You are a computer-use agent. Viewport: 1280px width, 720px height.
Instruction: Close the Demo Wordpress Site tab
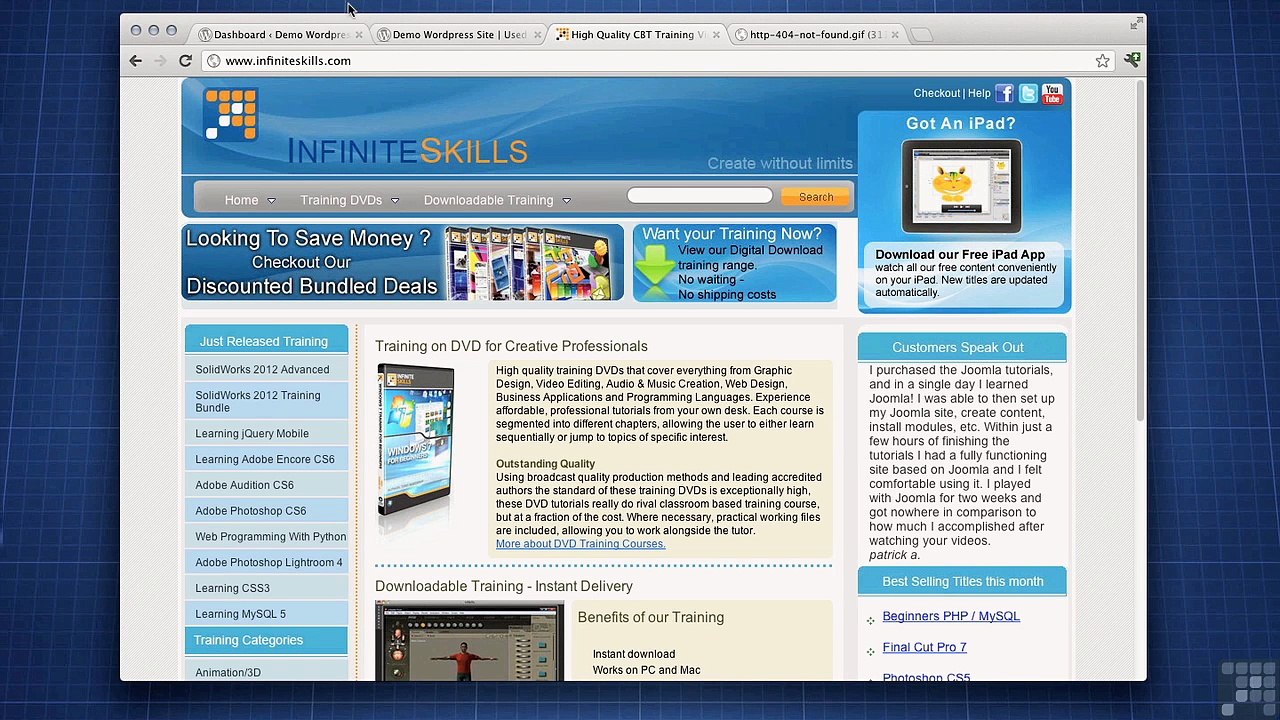coord(537,35)
